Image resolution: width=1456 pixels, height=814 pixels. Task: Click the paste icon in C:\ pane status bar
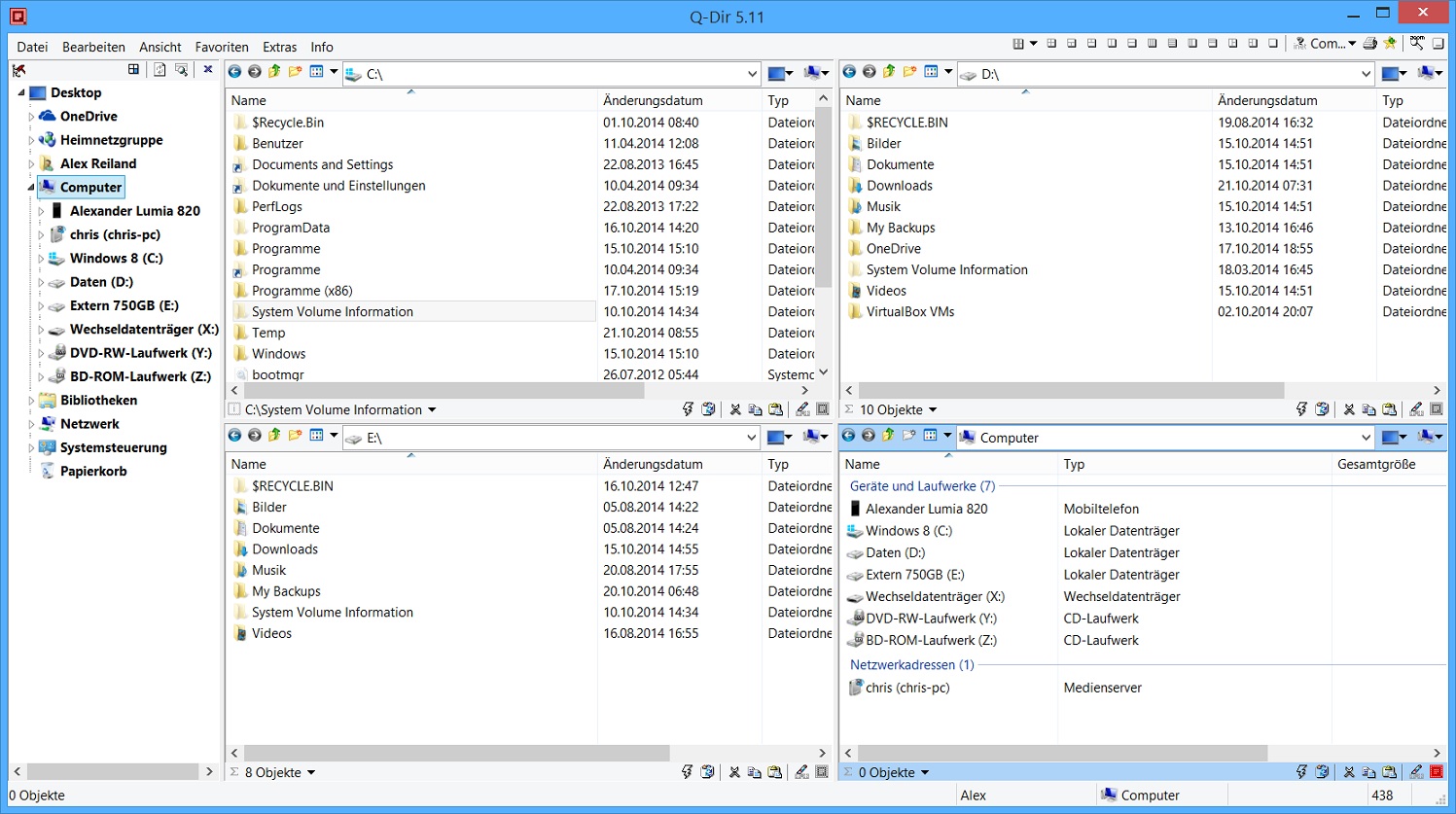tap(776, 410)
